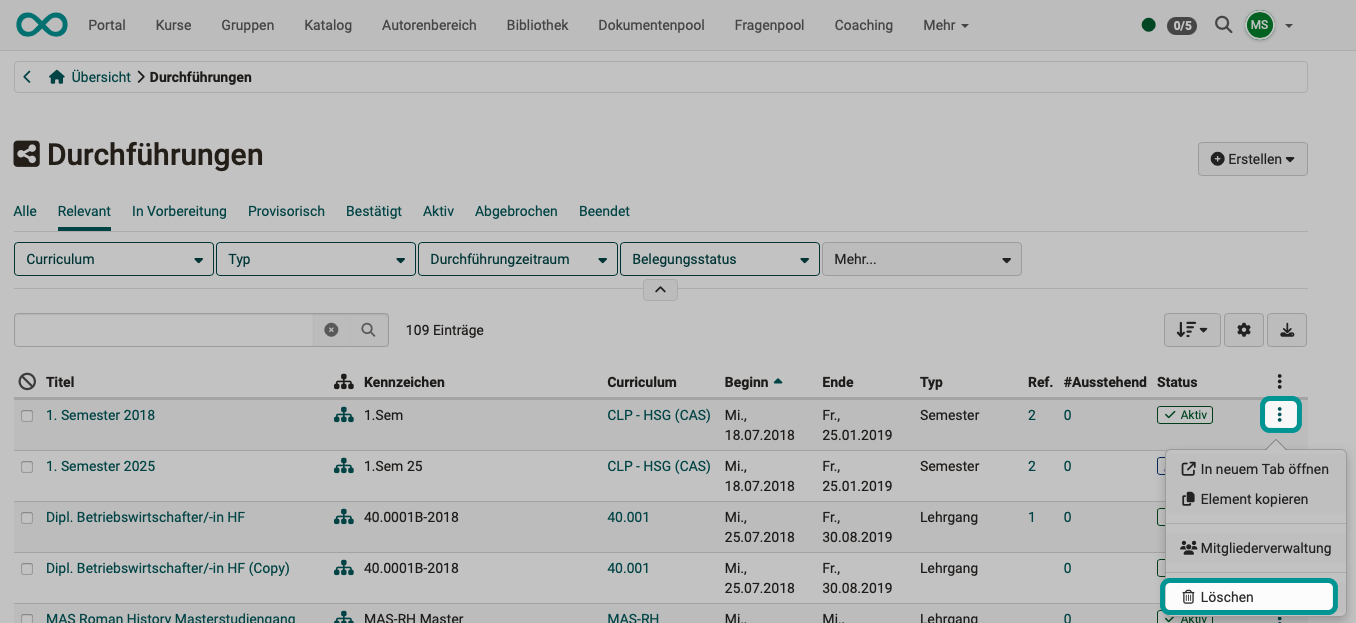
Task: Select the checkbox for 1. Semester 2018
Action: click(x=26, y=414)
